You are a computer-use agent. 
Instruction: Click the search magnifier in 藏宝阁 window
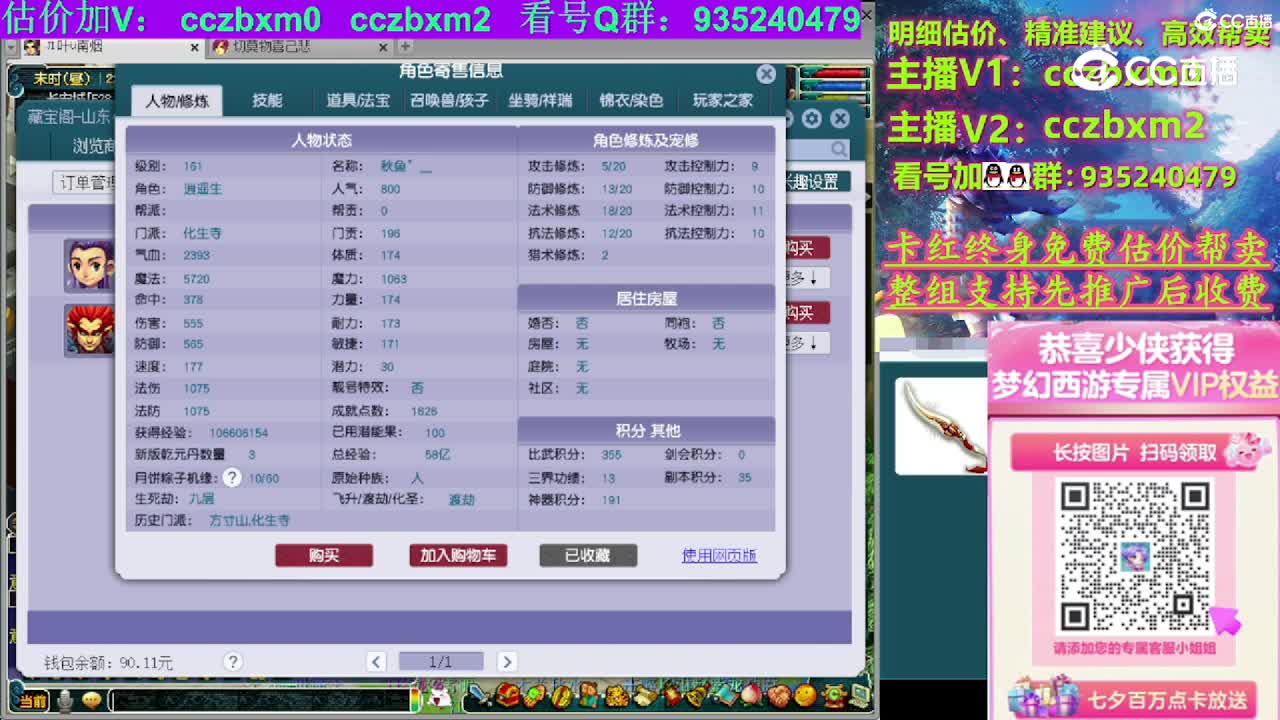(x=838, y=150)
